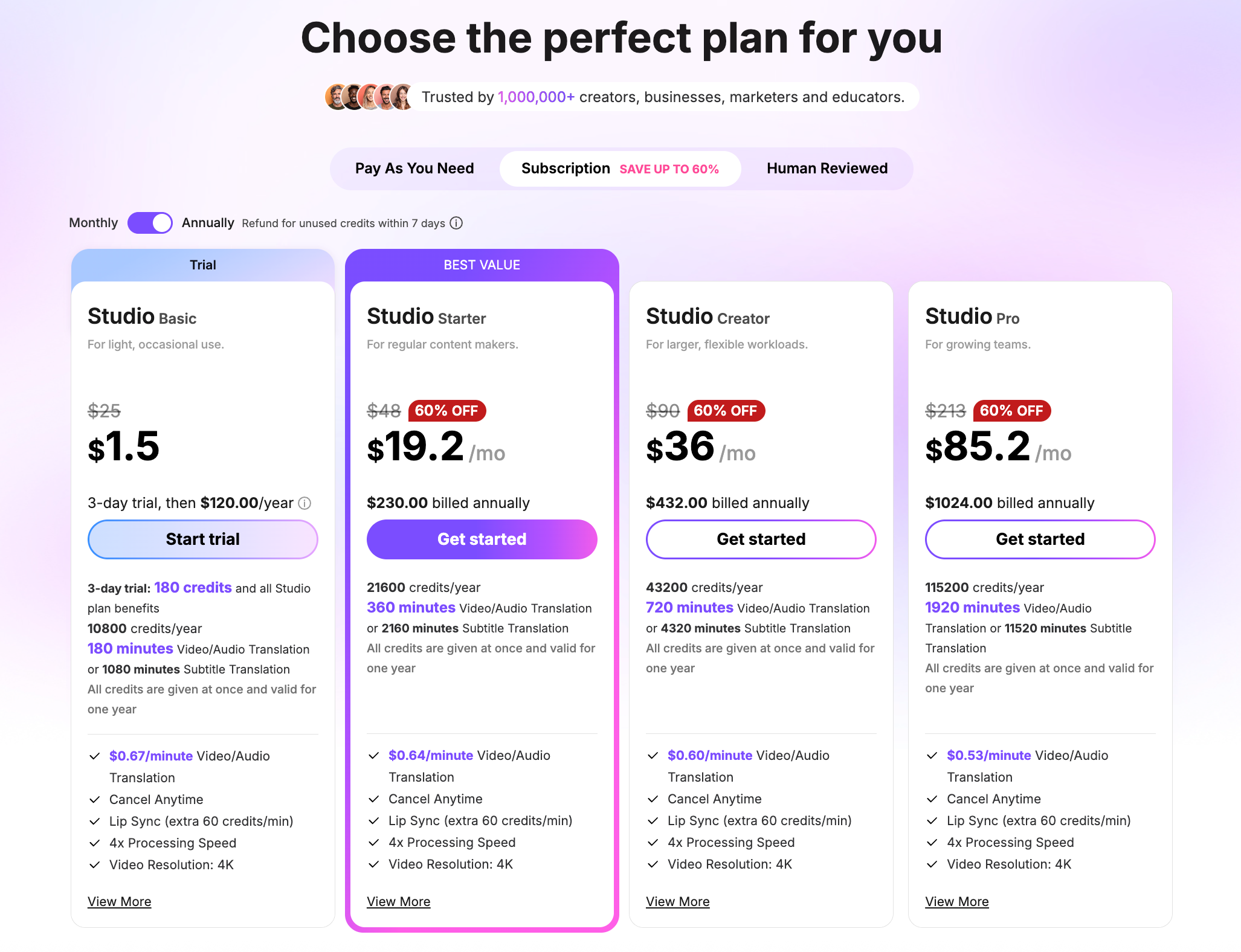This screenshot has width=1241, height=952.
Task: Expand View More under Studio Pro
Action: pyautogui.click(x=957, y=902)
